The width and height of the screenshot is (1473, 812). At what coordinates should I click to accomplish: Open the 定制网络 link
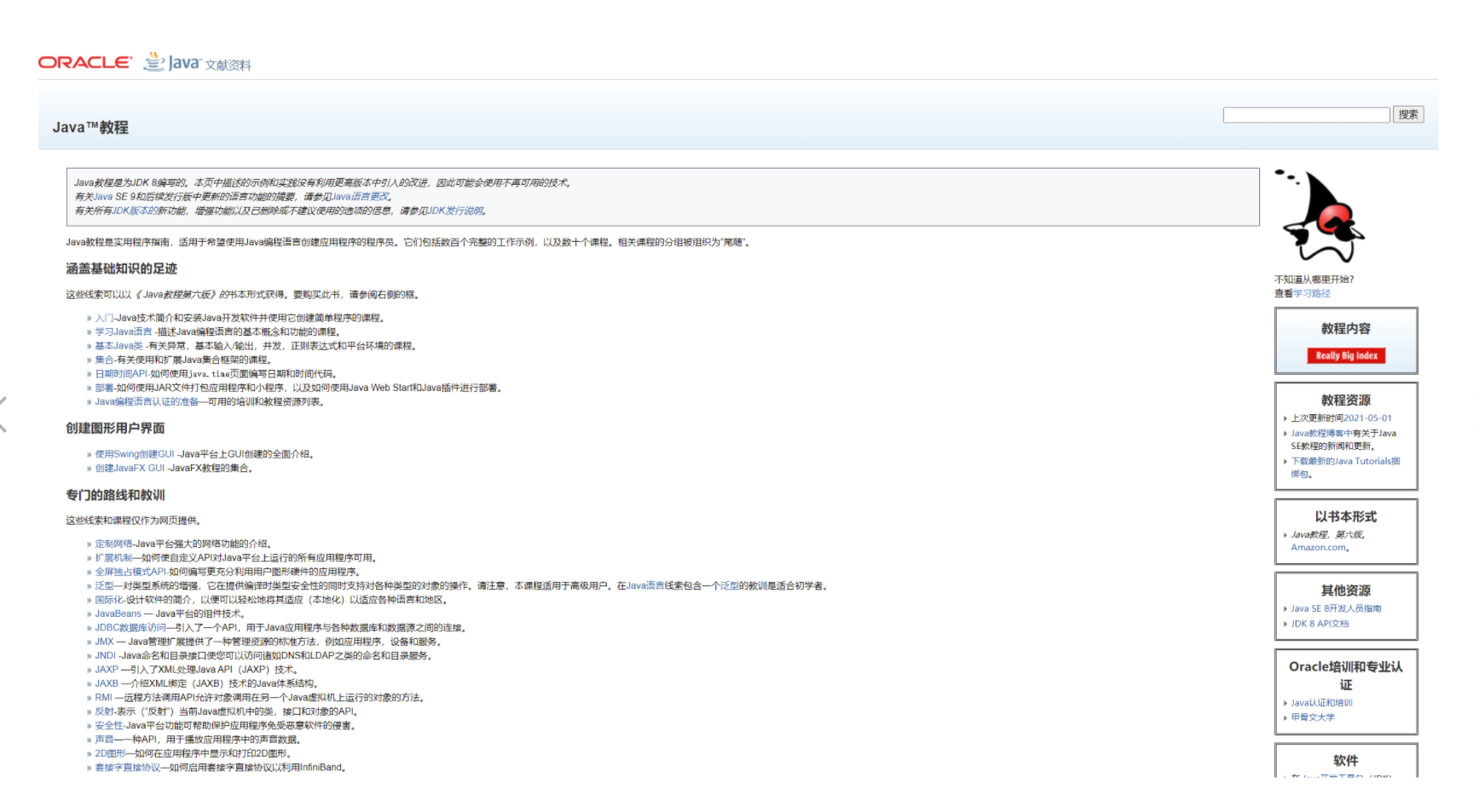click(113, 544)
